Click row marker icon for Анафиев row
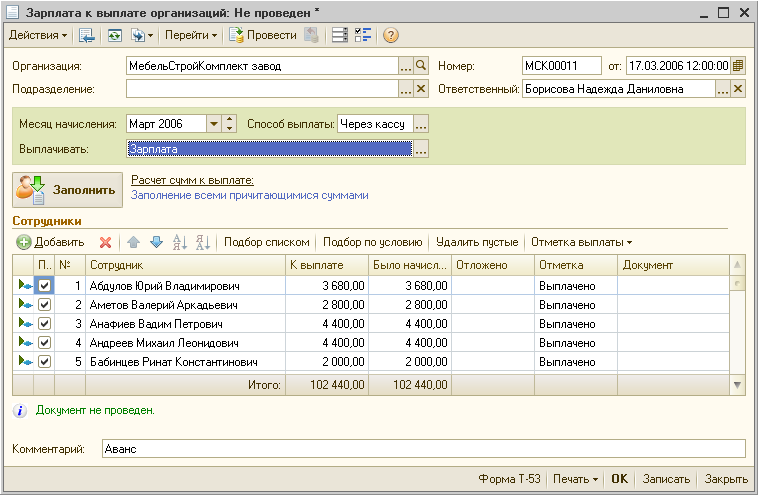758x495 pixels. 24,323
